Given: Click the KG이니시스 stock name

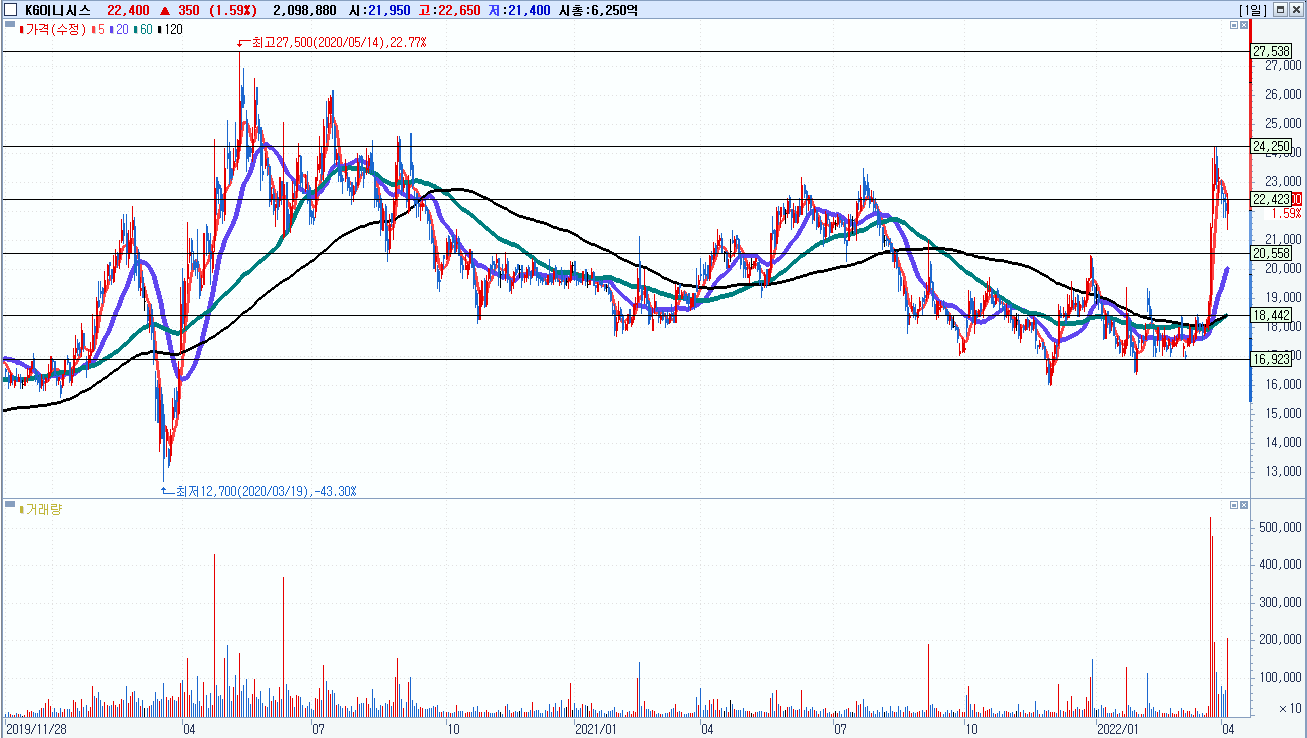Looking at the screenshot, I should (58, 10).
